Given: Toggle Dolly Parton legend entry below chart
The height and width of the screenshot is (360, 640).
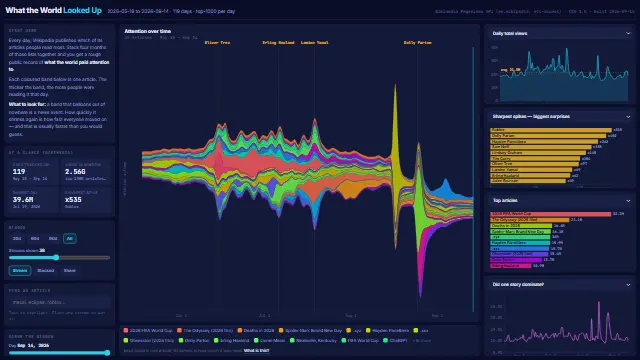Looking at the screenshot, I should [194, 340].
